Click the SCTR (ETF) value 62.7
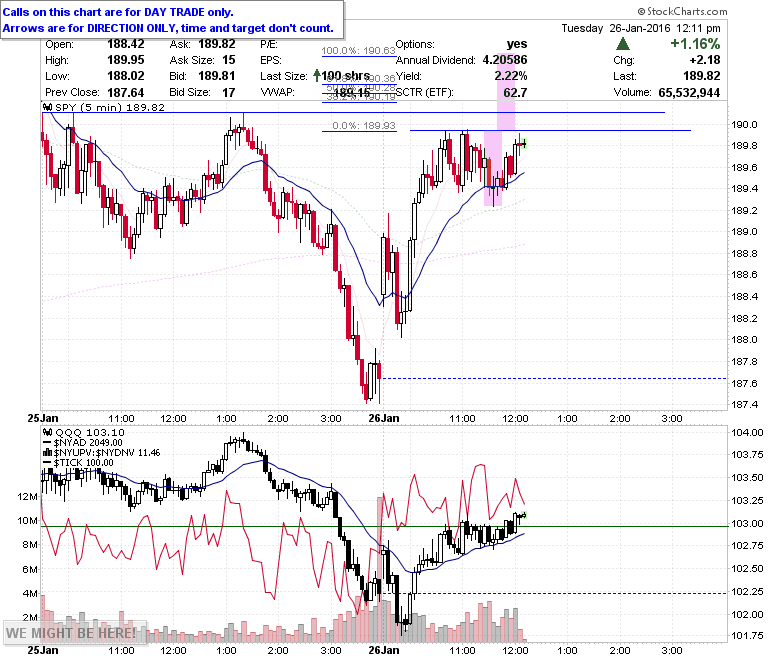Screen dimensions: 780x659 [x=515, y=92]
